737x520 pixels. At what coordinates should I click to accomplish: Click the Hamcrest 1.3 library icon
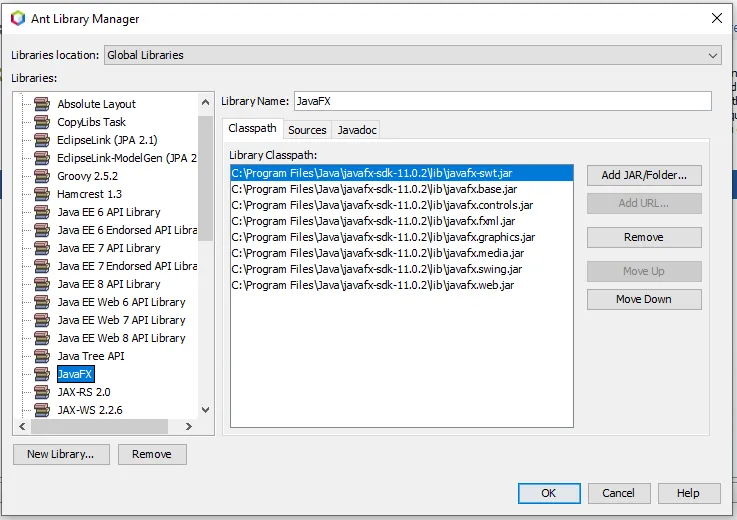tap(42, 194)
